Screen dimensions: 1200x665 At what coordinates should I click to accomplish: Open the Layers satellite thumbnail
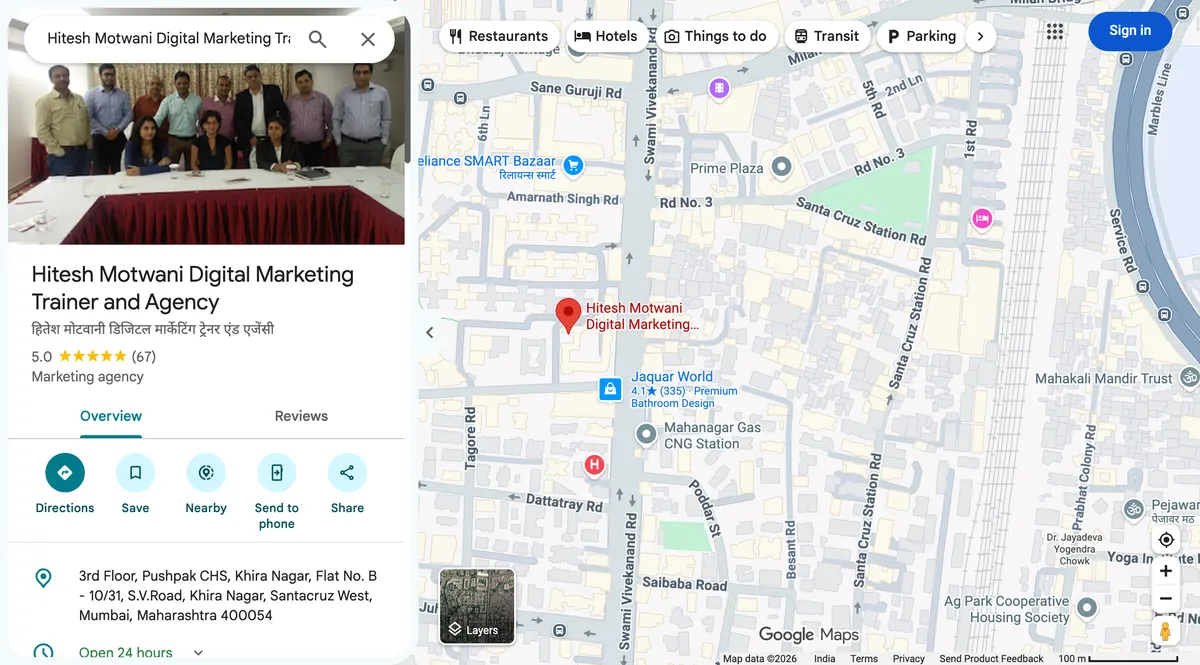point(477,606)
